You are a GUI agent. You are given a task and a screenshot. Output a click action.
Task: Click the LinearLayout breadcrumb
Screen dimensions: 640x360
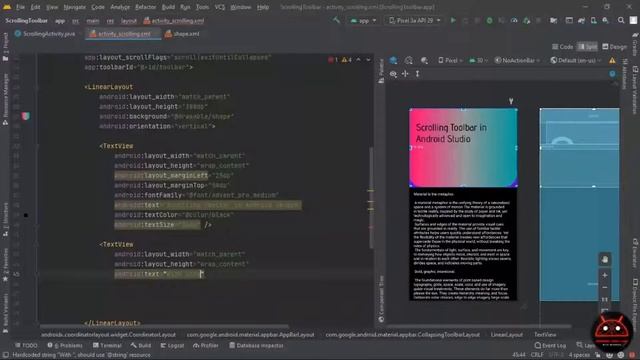507,335
